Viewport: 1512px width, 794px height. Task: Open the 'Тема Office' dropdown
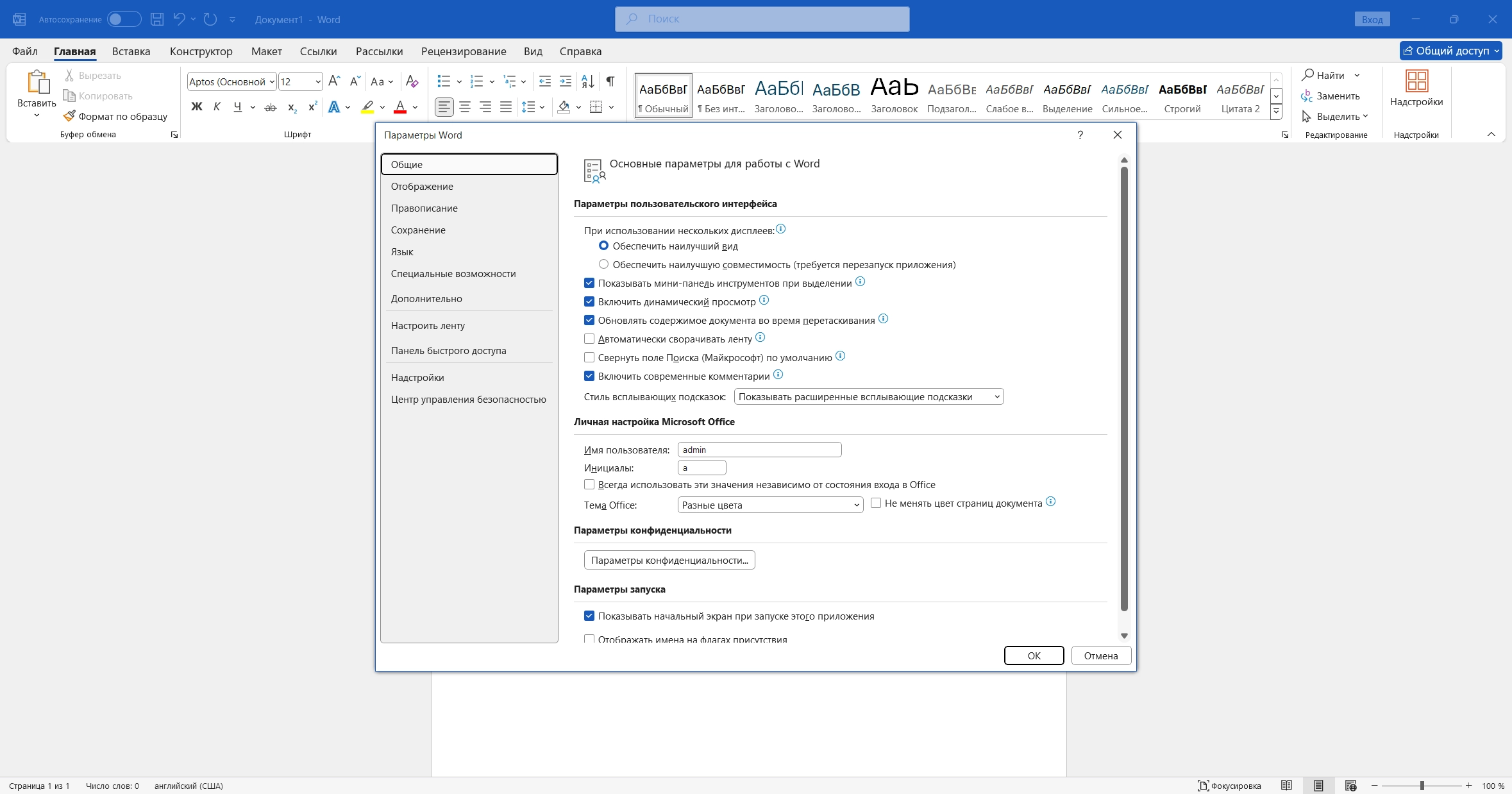pos(770,505)
